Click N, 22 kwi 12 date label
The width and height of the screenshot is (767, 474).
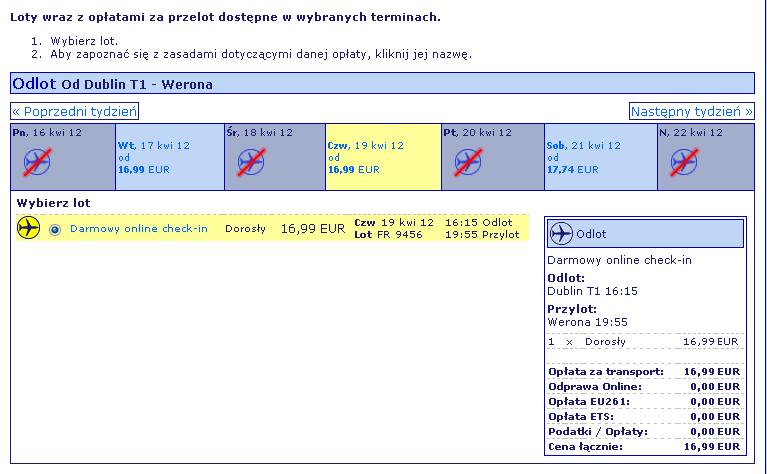(691, 133)
